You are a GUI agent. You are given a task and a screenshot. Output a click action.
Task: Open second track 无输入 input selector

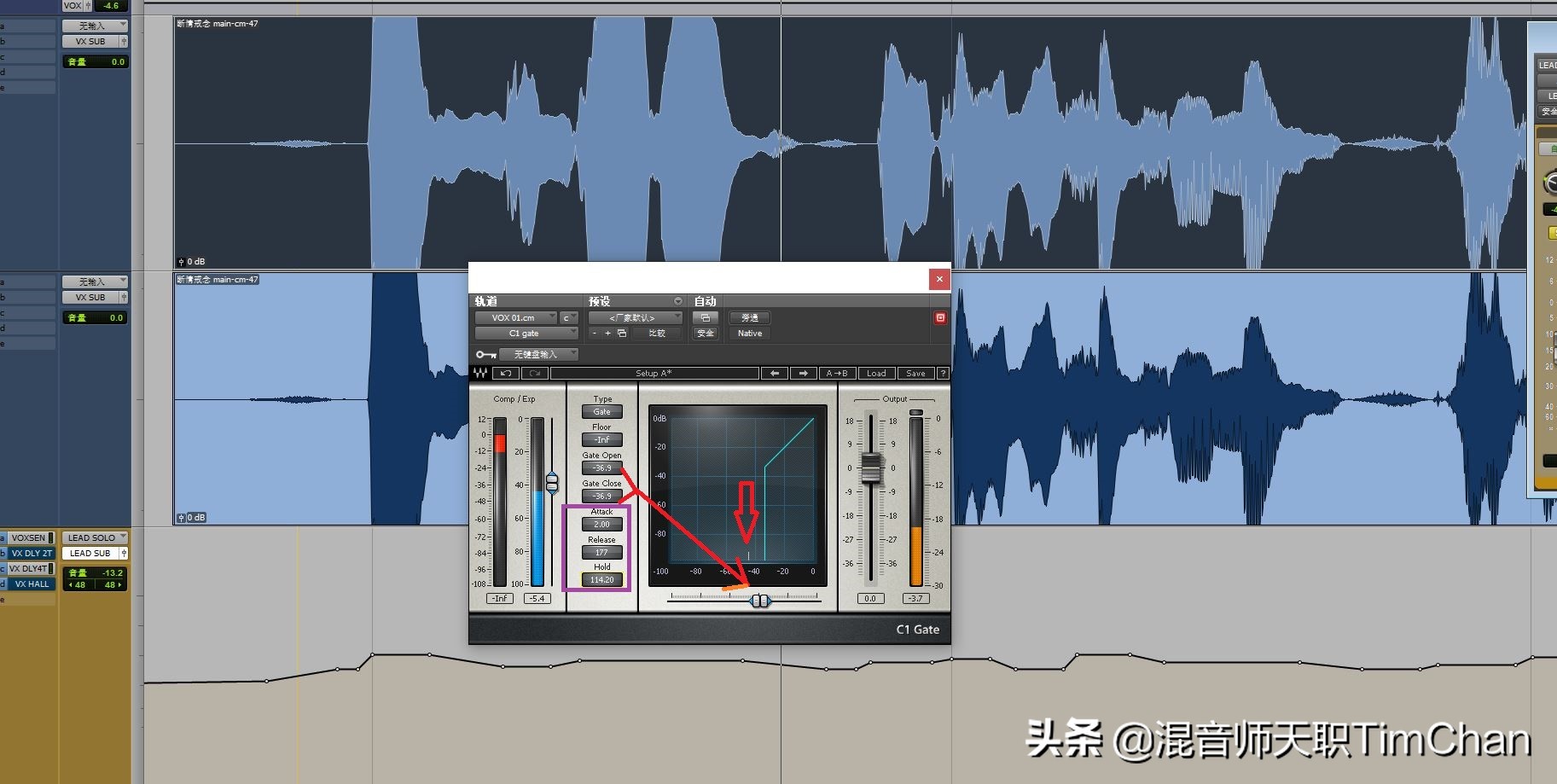[x=95, y=282]
